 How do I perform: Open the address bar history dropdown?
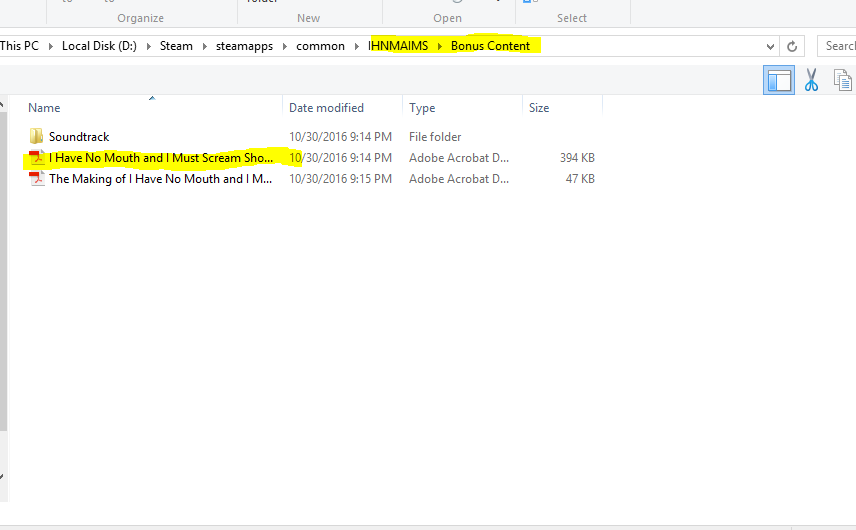(x=770, y=46)
